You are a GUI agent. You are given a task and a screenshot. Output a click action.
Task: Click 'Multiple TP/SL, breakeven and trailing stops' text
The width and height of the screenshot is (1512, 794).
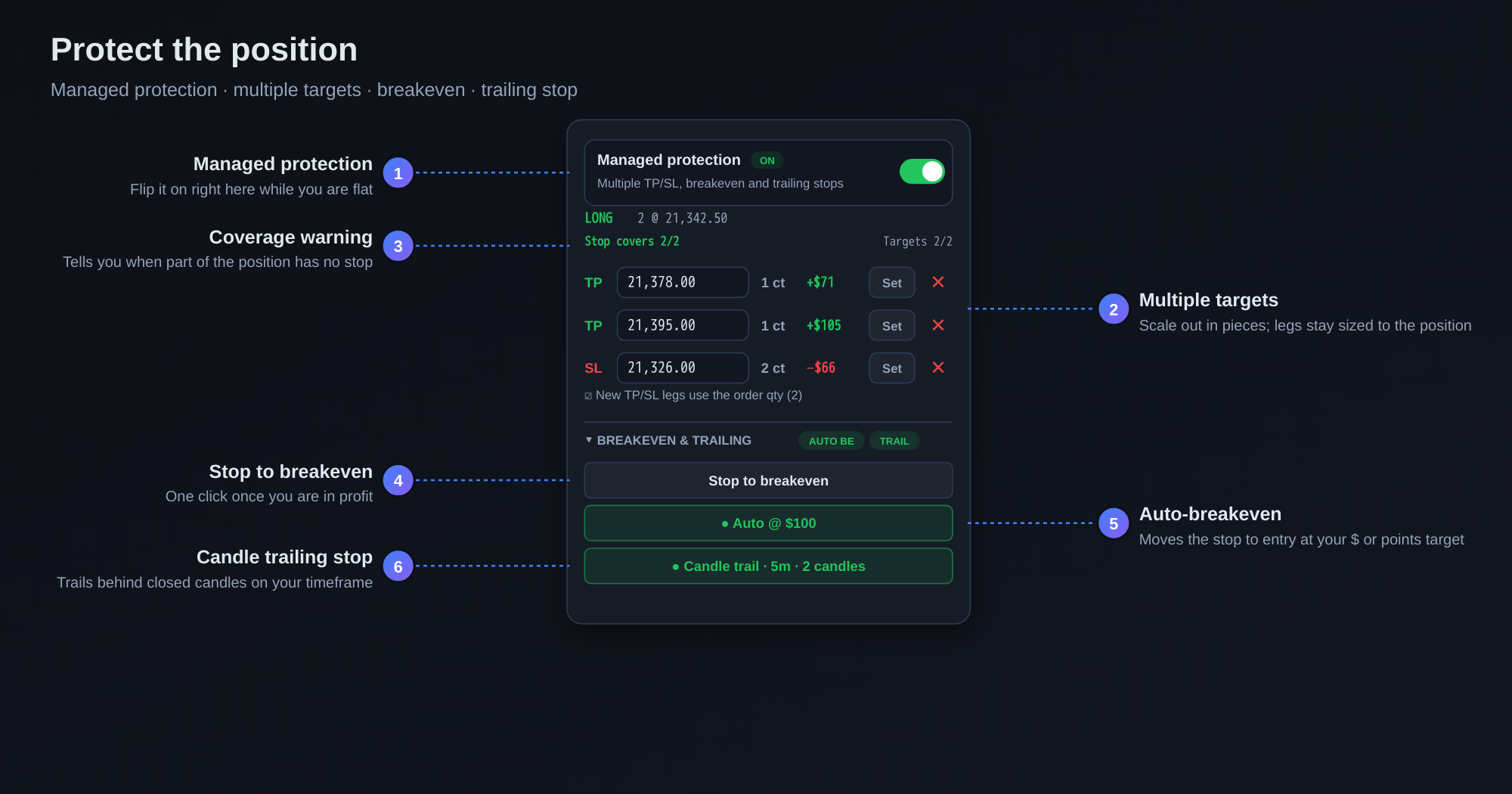tap(720, 183)
